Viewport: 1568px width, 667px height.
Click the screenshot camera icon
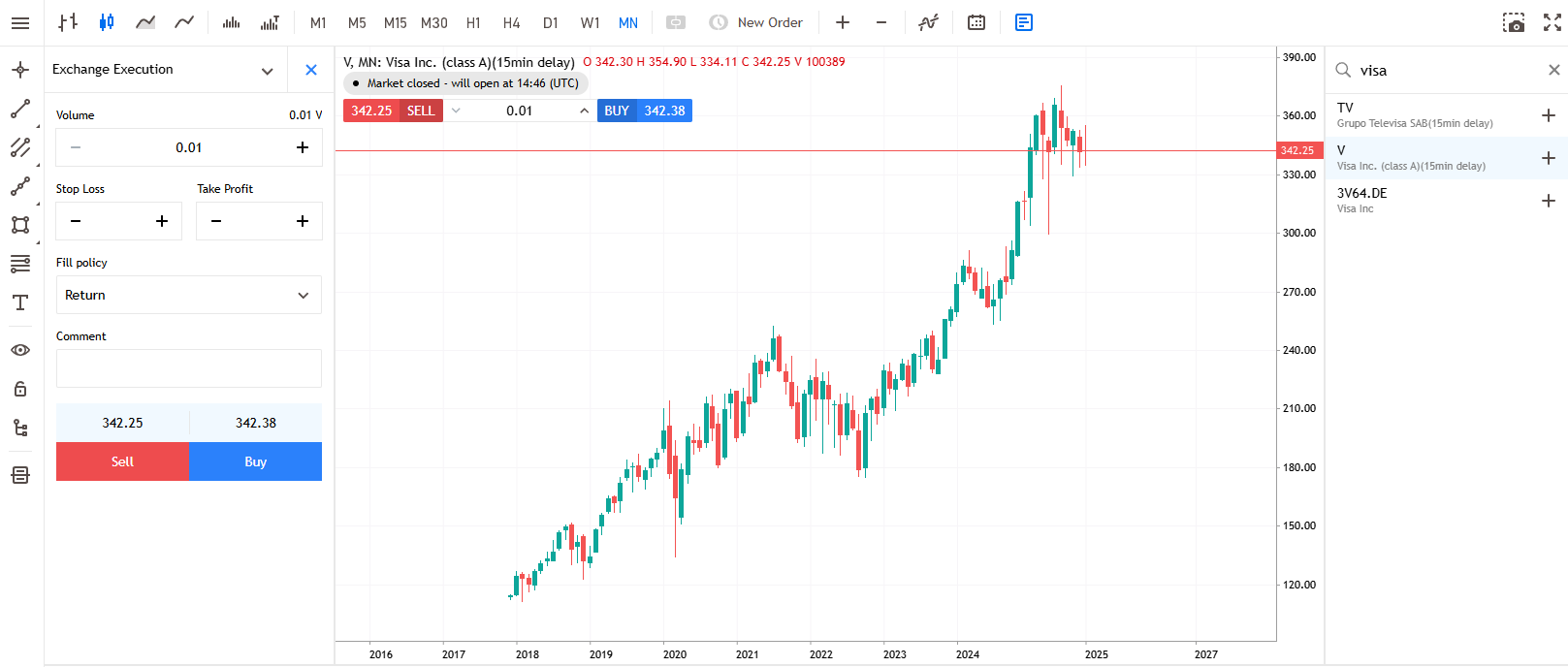point(1512,22)
